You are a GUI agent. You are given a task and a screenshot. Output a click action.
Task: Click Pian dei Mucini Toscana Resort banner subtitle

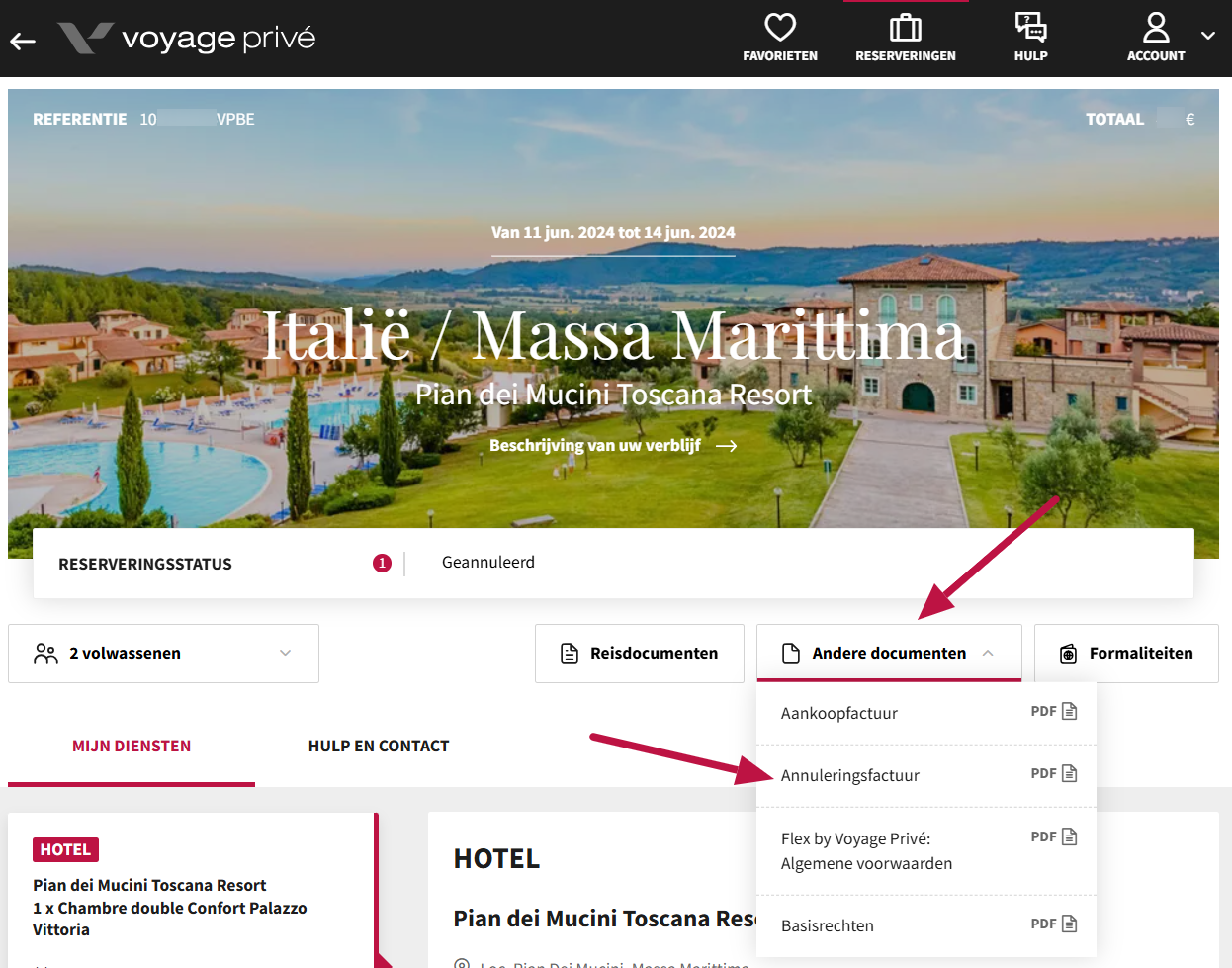pyautogui.click(x=613, y=395)
